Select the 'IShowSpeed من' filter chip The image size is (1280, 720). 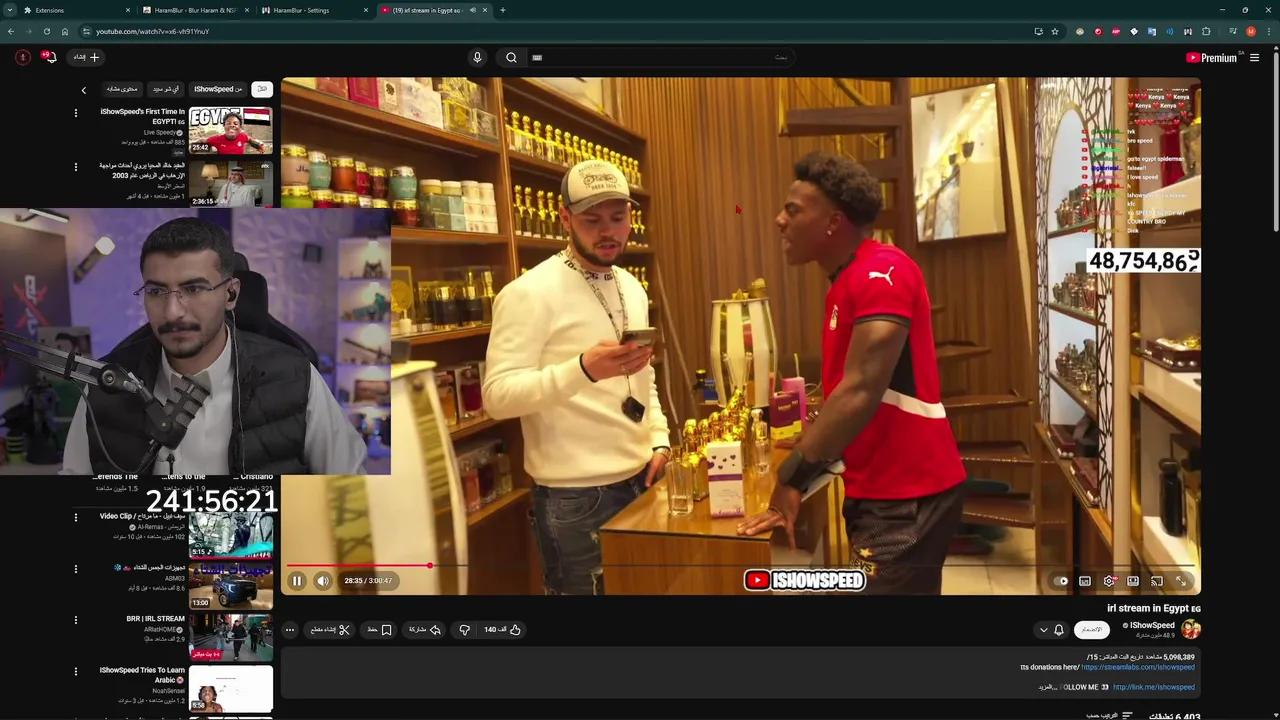pos(218,89)
